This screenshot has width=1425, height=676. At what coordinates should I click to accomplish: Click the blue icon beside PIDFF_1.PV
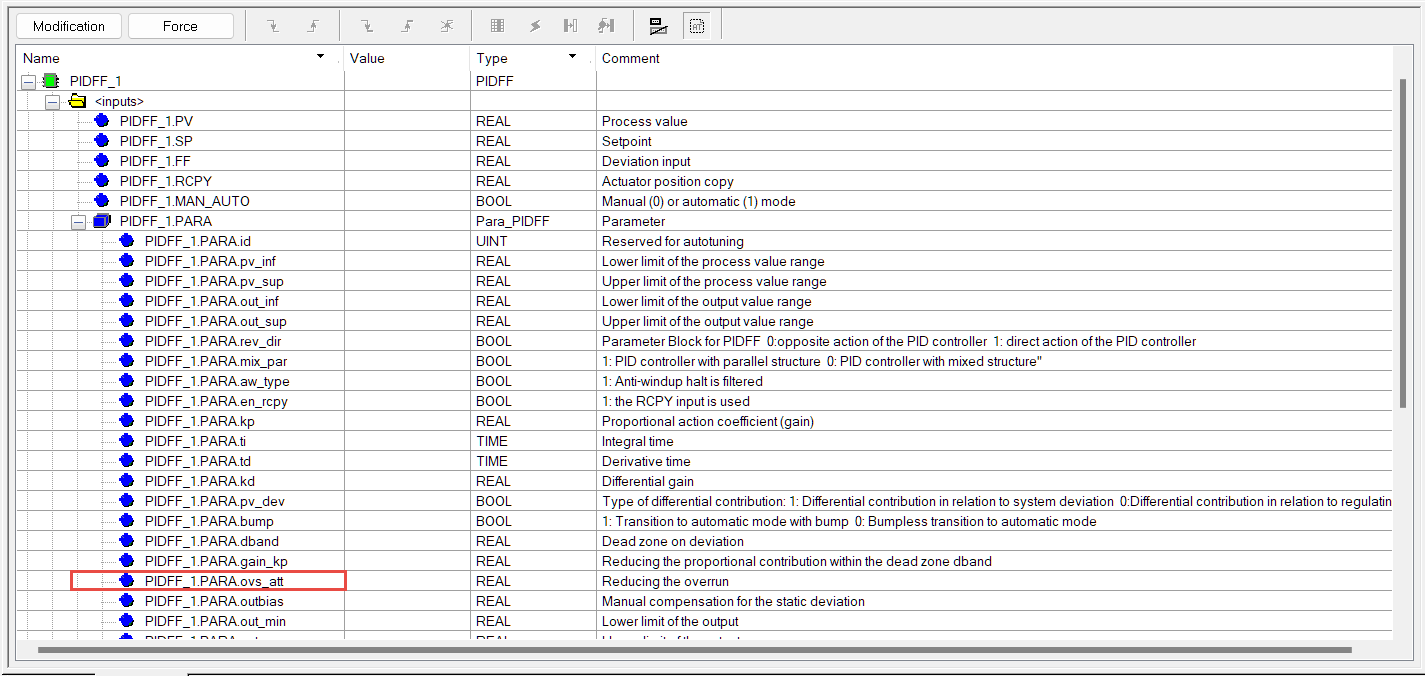click(101, 121)
